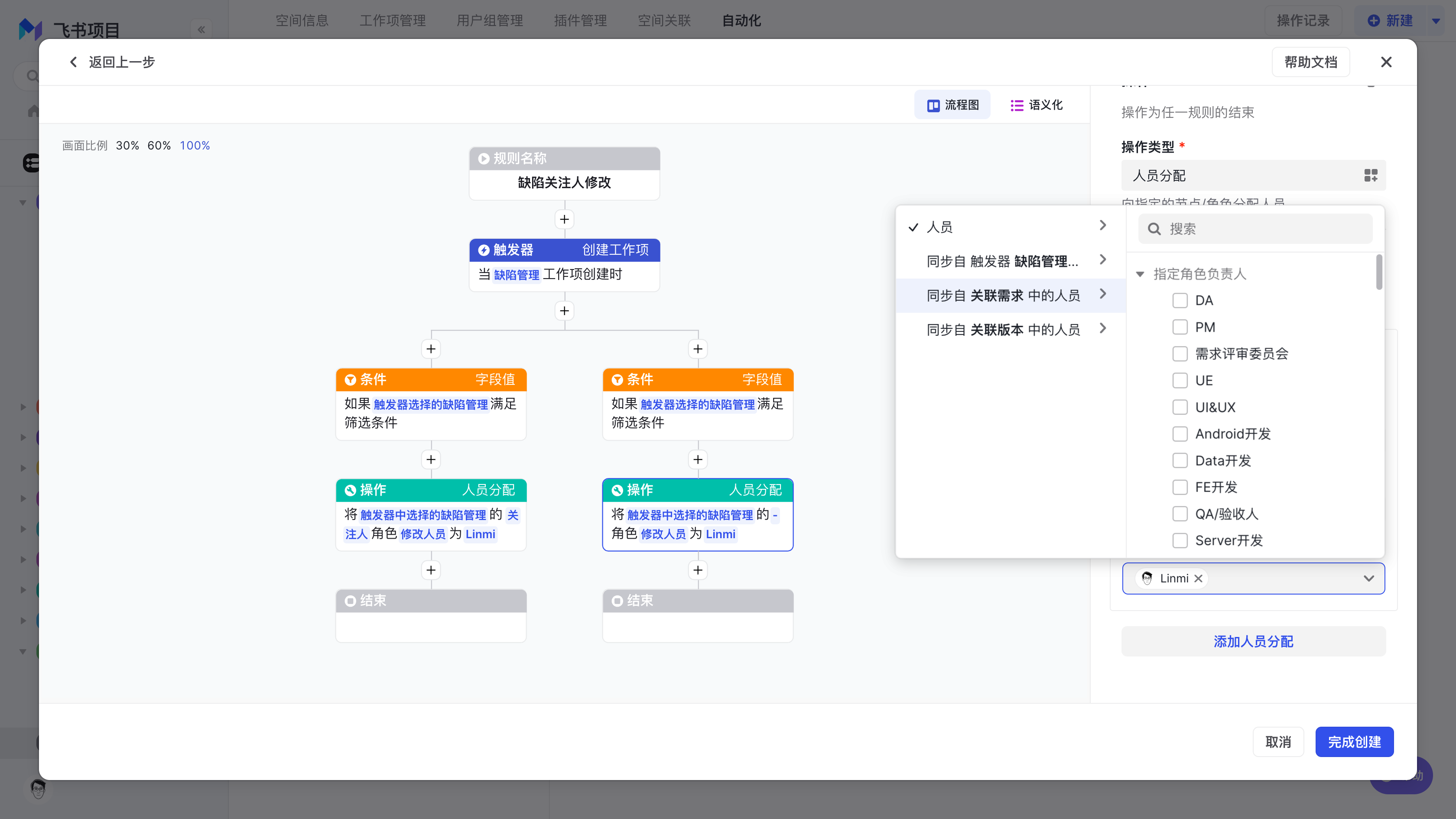Check the FE开发 role checkbox
1456x819 pixels.
pyautogui.click(x=1180, y=487)
